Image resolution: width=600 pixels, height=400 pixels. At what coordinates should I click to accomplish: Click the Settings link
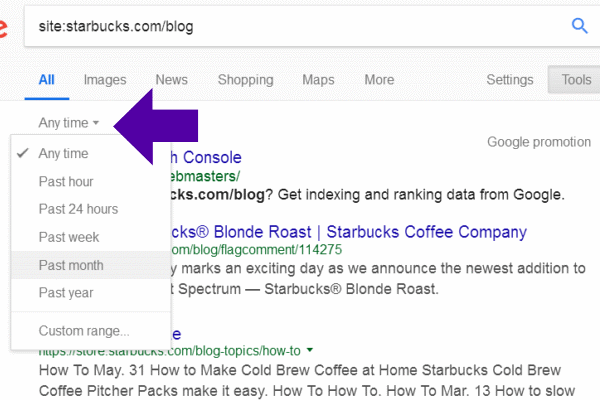[x=510, y=80]
